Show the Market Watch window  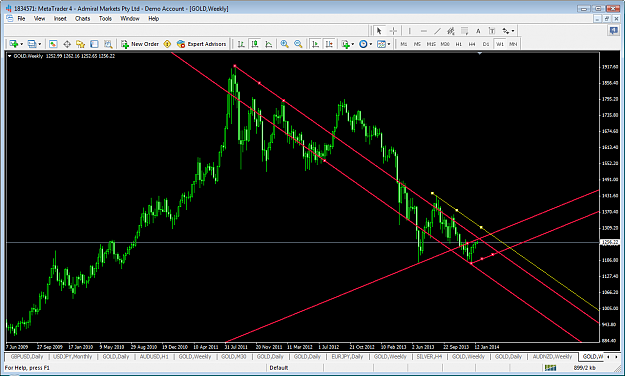53,44
